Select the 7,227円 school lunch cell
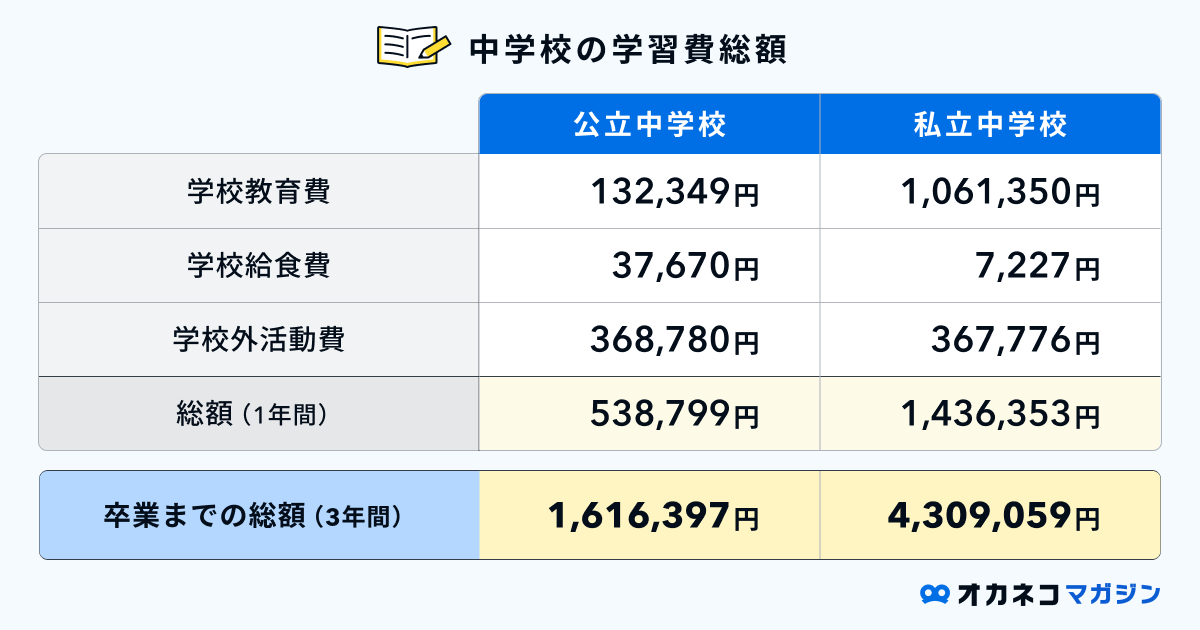The height and width of the screenshot is (630, 1200). click(x=1037, y=266)
